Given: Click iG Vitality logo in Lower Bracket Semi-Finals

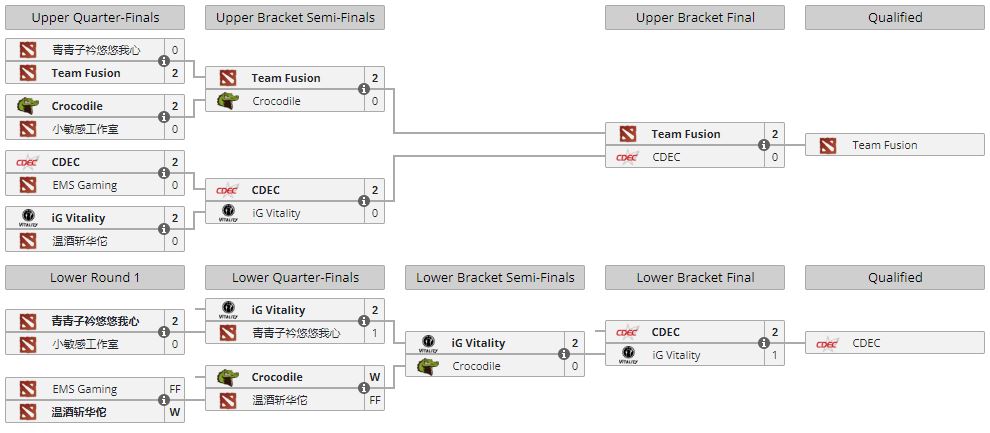Looking at the screenshot, I should [427, 343].
